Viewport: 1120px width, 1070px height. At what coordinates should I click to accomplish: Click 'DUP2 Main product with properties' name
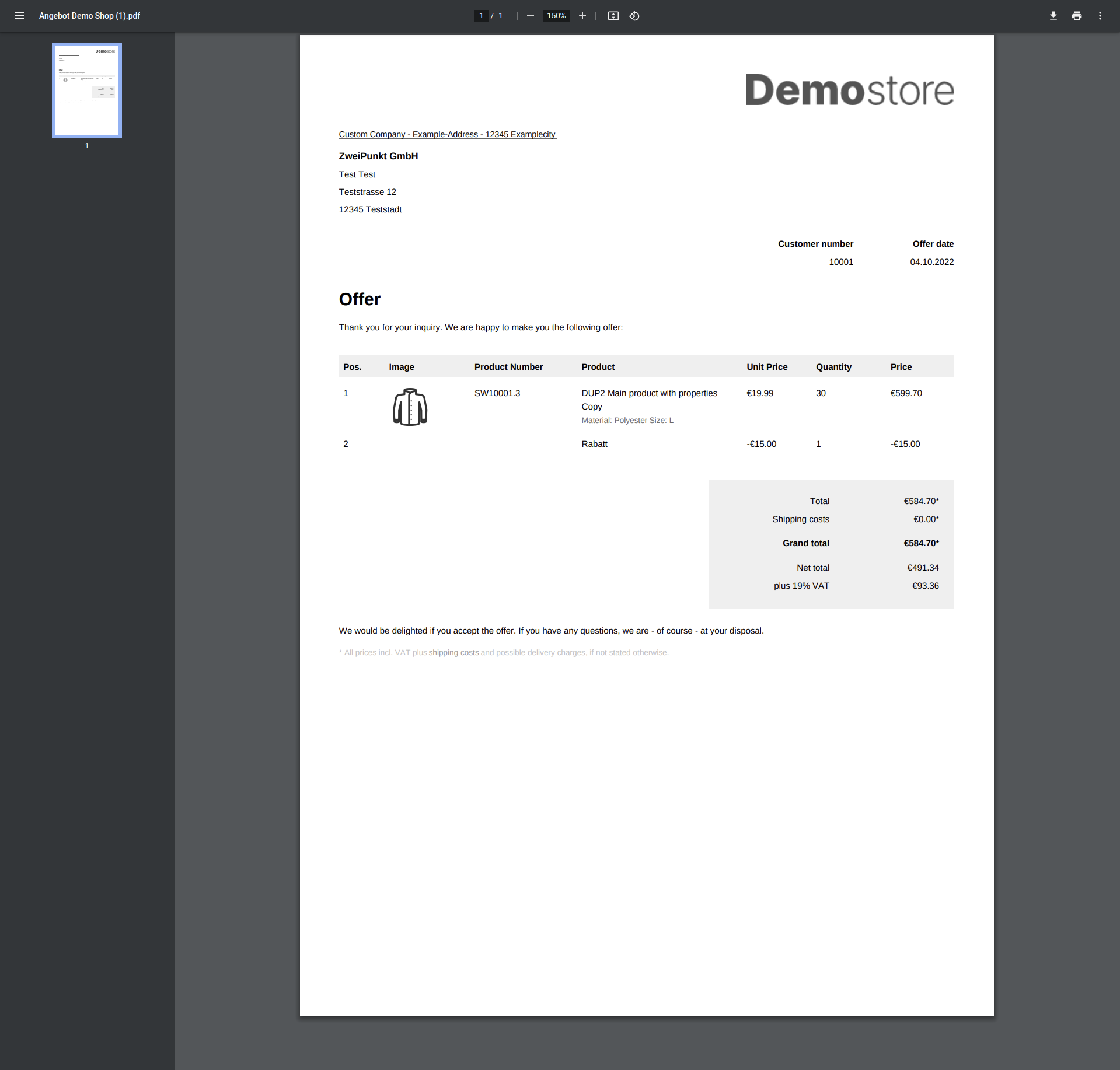[649, 393]
